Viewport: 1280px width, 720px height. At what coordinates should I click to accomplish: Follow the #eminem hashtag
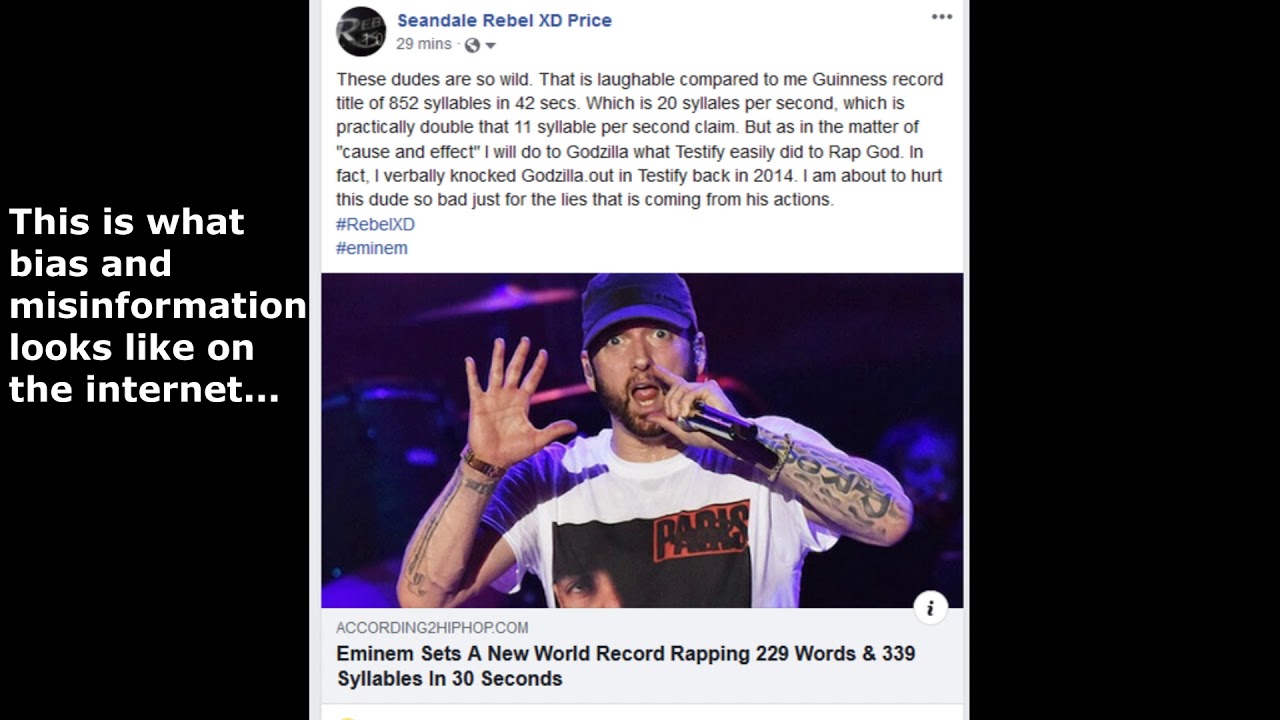pos(372,248)
